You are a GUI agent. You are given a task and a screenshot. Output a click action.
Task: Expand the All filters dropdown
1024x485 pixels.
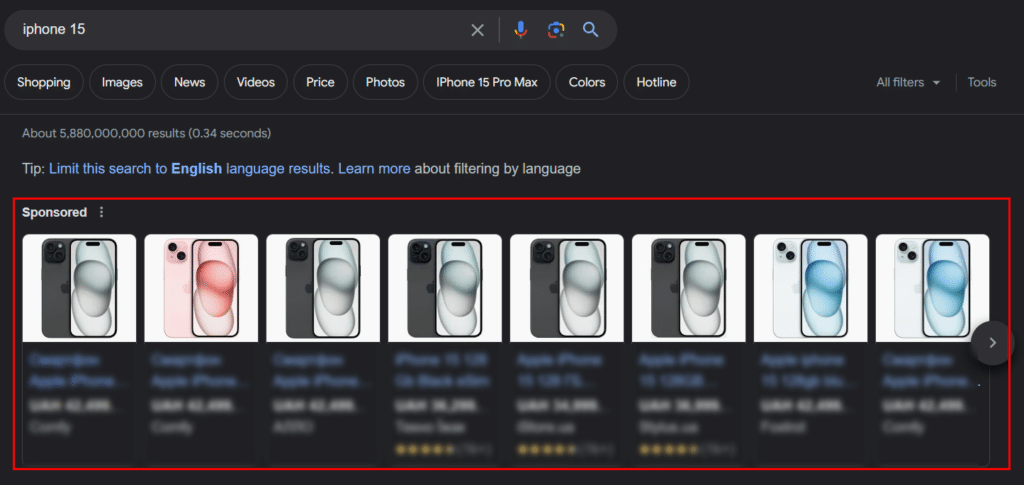pos(908,82)
